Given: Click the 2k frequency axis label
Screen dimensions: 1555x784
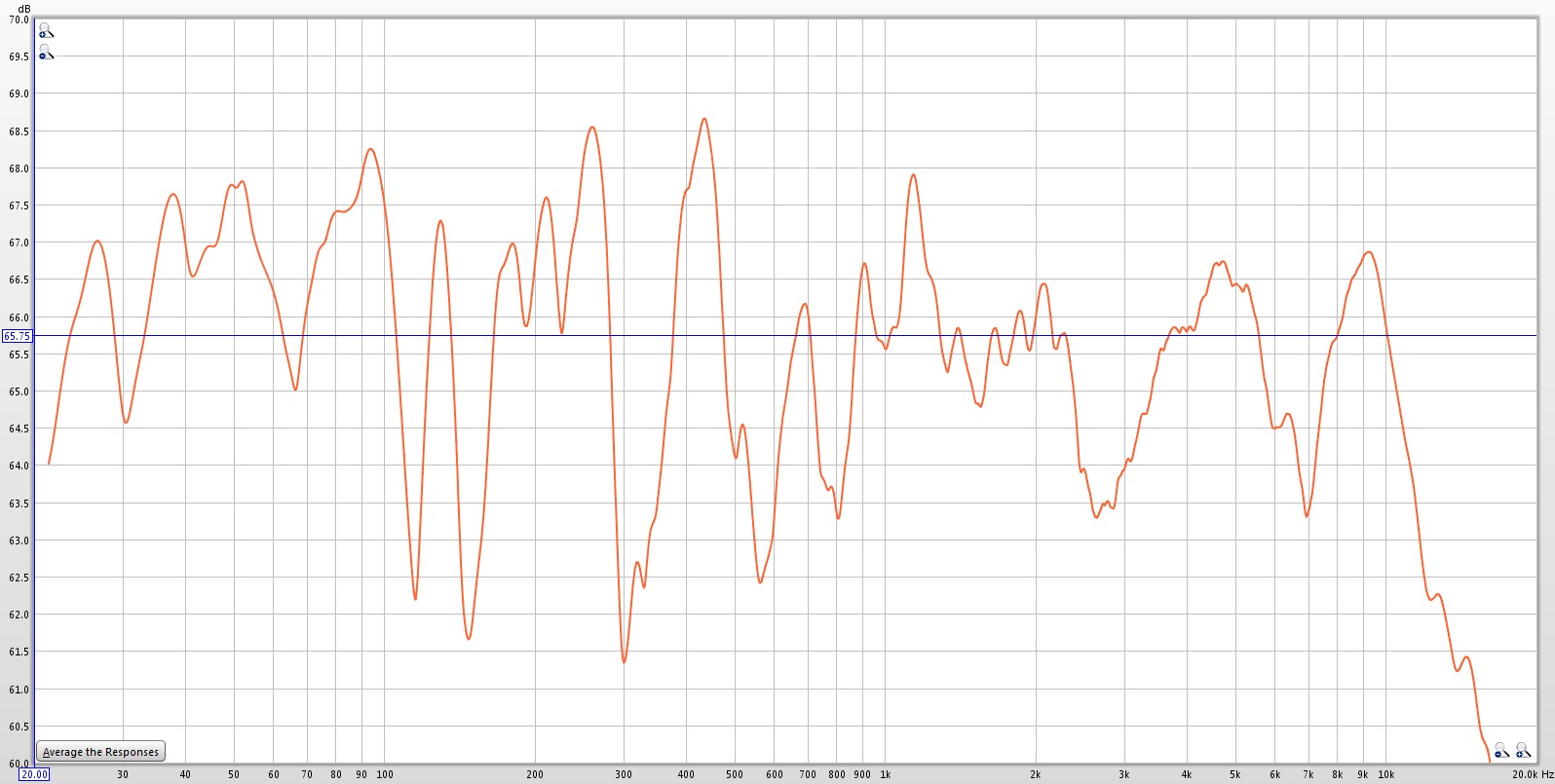Looking at the screenshot, I should [1036, 775].
